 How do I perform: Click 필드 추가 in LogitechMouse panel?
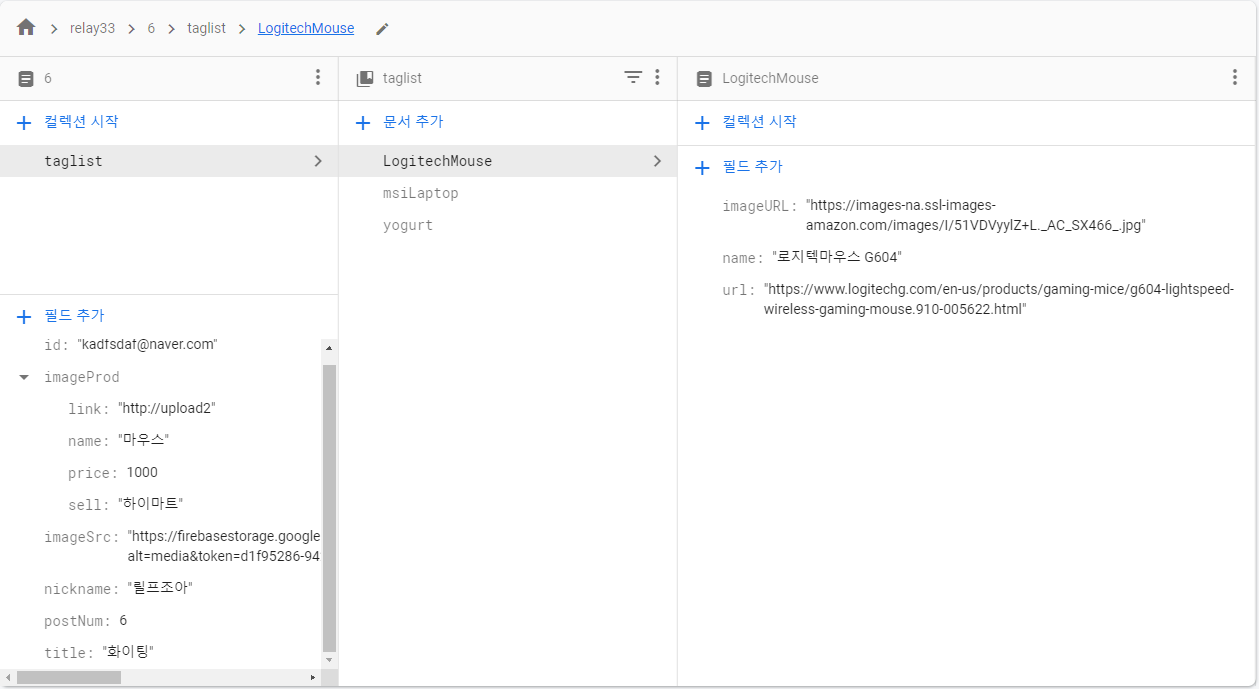pos(753,167)
